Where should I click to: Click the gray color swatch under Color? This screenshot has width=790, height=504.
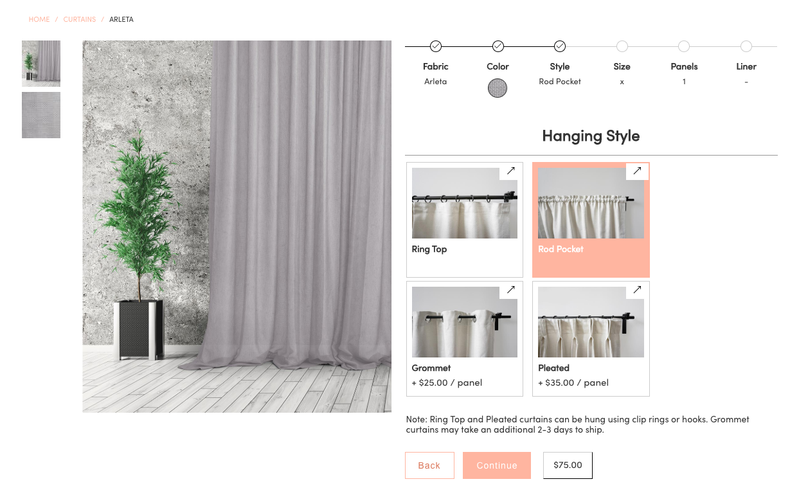pyautogui.click(x=497, y=88)
